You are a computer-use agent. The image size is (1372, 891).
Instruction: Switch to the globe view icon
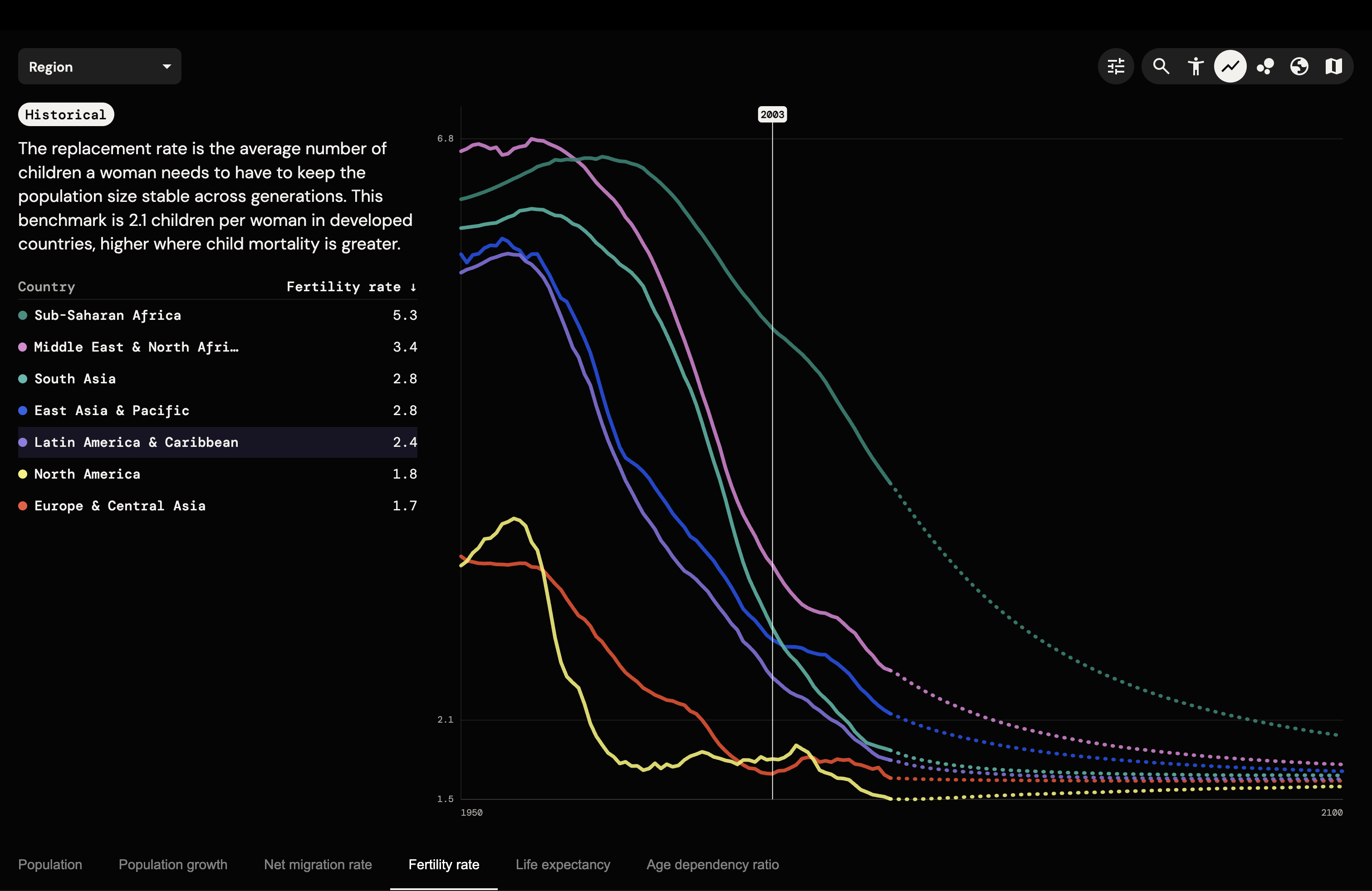[1299, 67]
